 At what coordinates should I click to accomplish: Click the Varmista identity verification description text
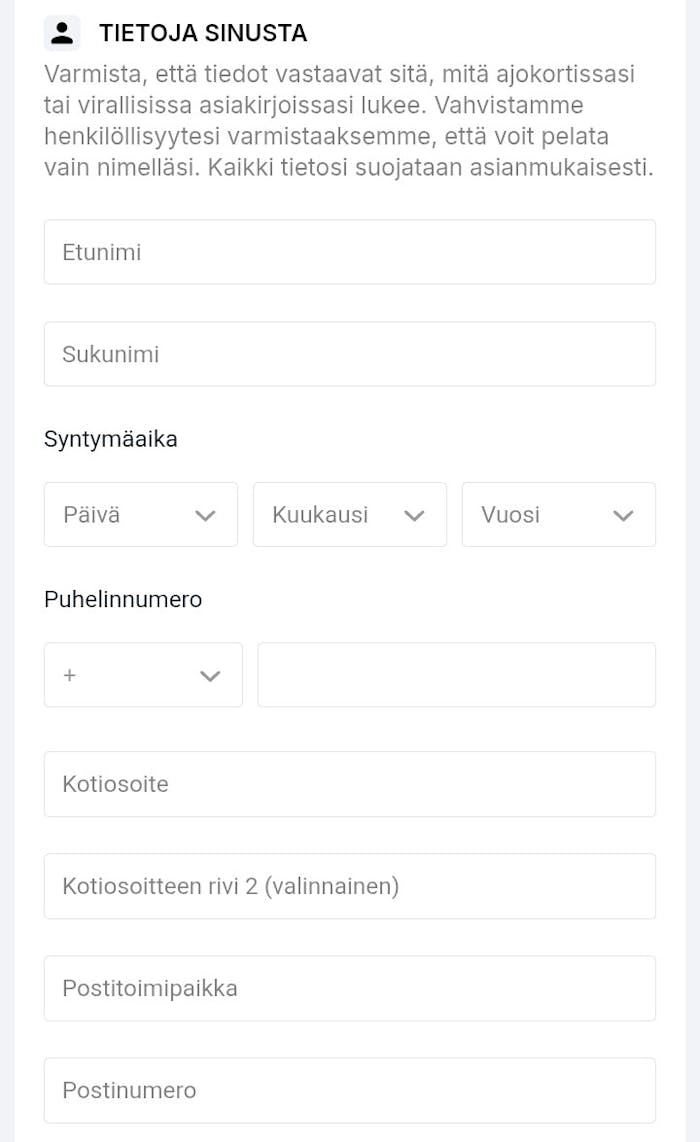[349, 120]
